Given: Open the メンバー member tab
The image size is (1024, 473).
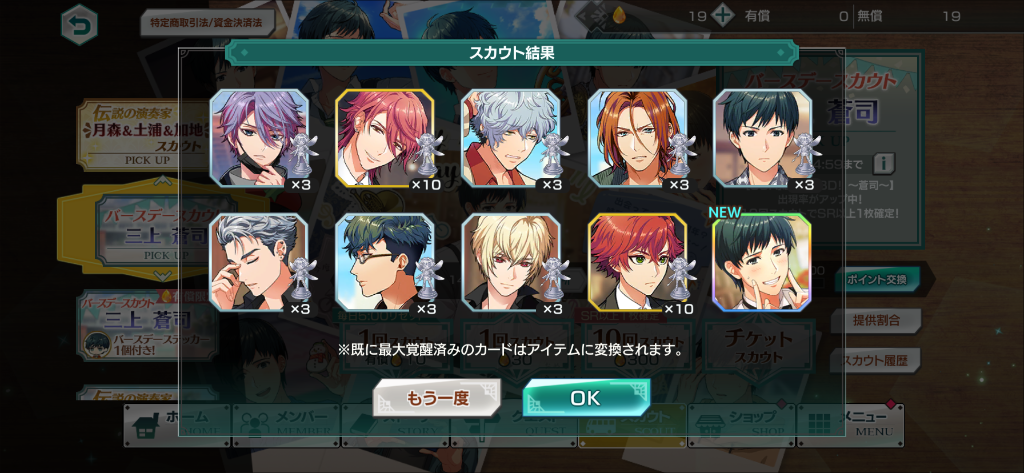Looking at the screenshot, I should [x=287, y=425].
